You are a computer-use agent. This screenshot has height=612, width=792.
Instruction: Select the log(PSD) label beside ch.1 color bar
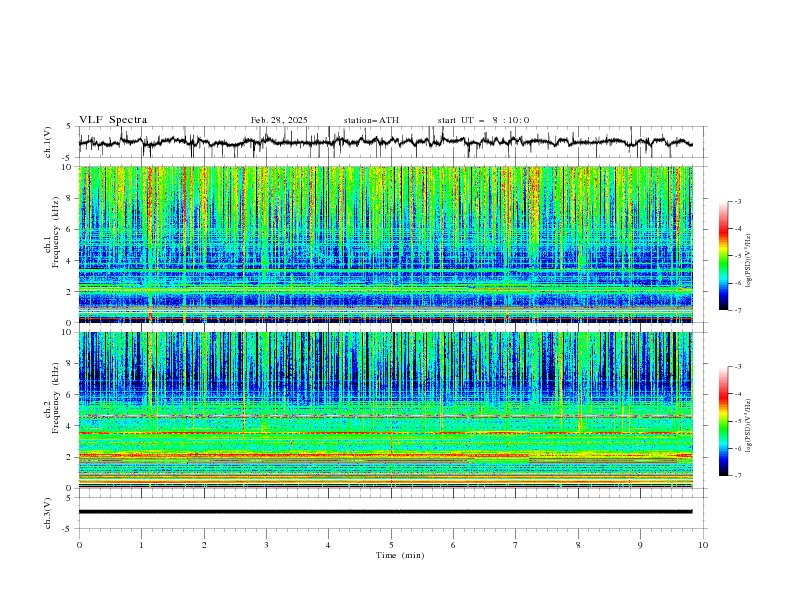[749, 261]
